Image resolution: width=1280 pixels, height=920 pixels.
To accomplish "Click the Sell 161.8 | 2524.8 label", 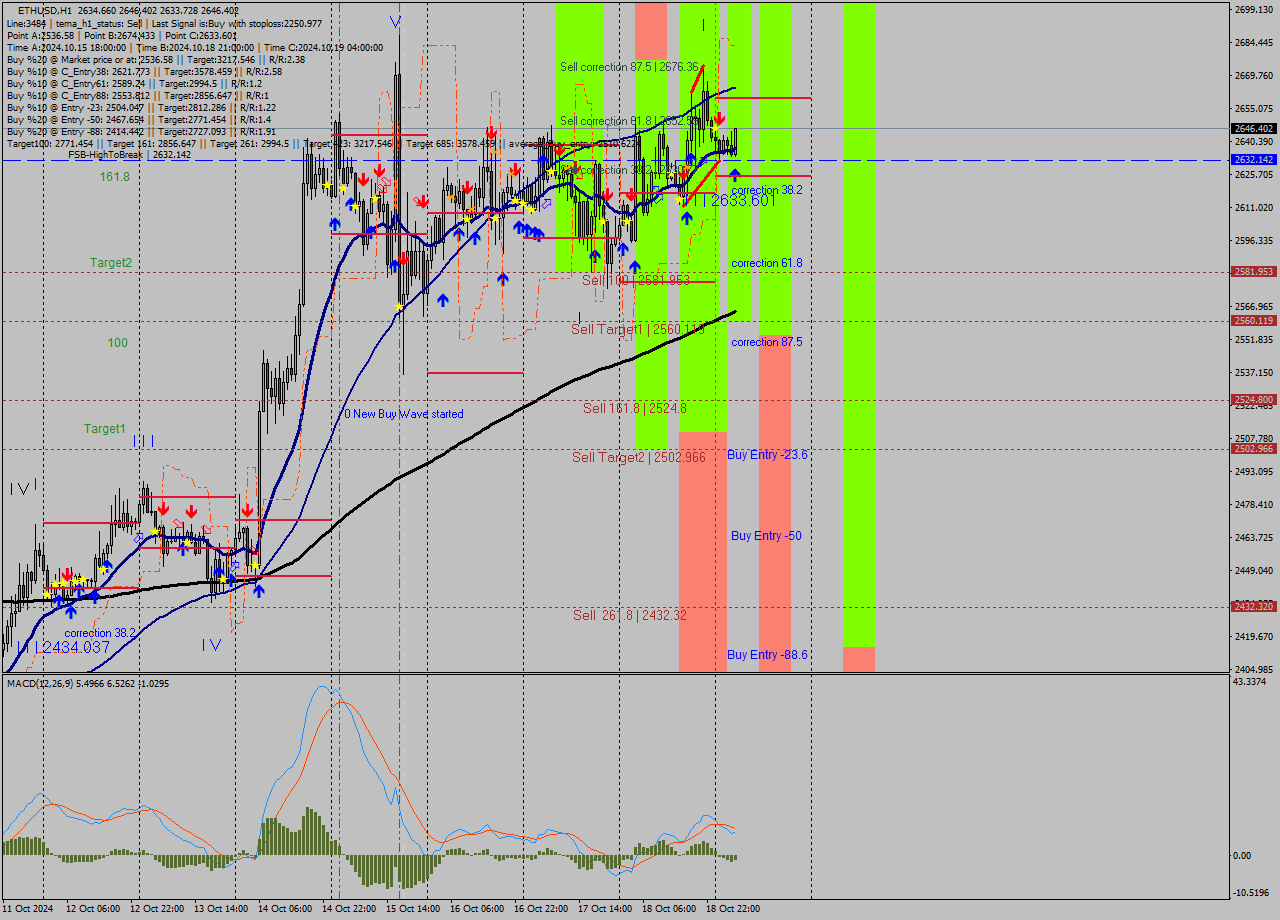I will (x=635, y=408).
